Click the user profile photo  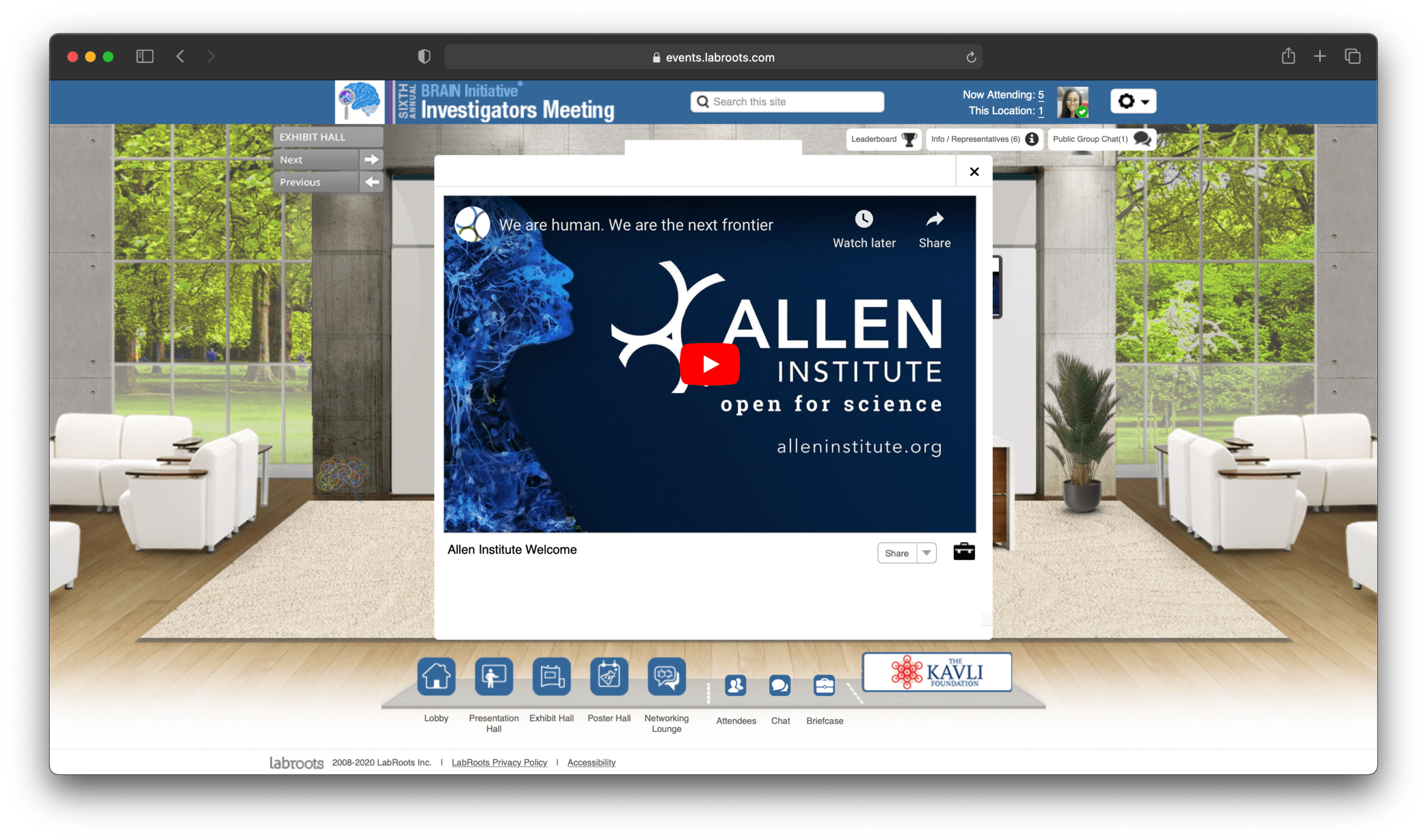click(x=1072, y=102)
